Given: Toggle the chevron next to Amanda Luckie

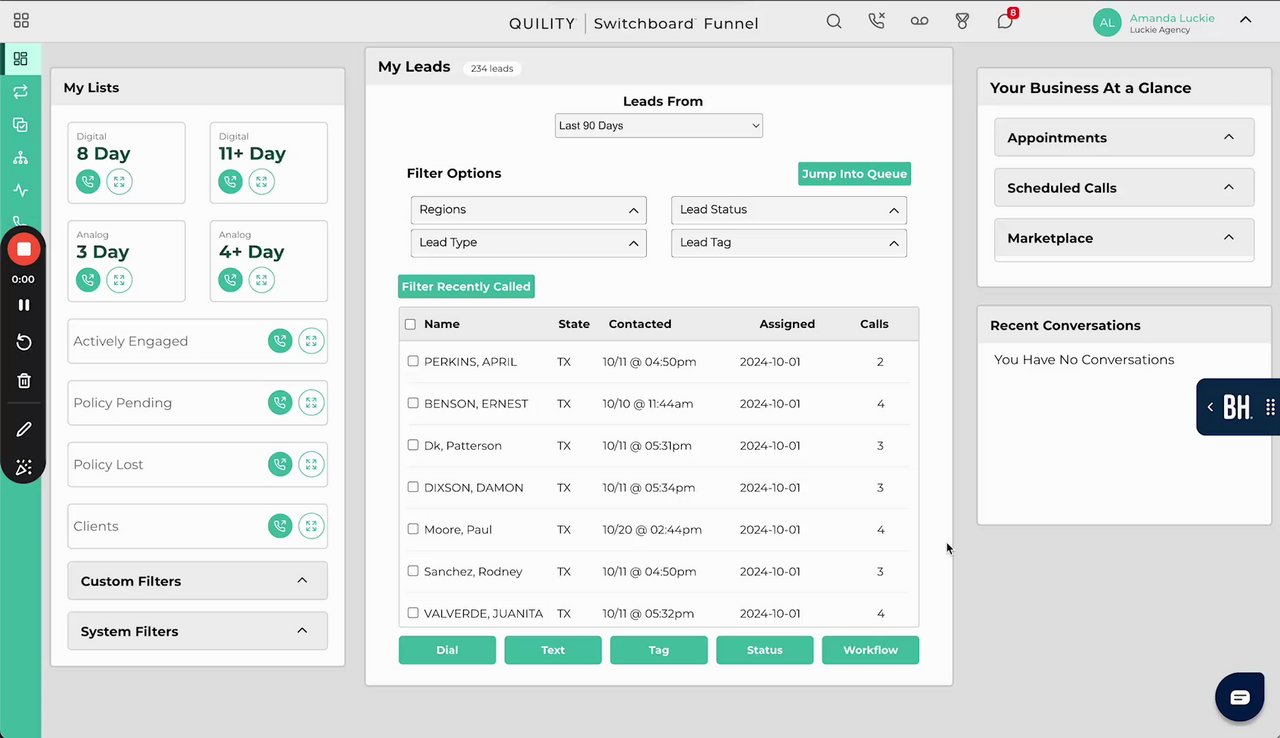Looking at the screenshot, I should pyautogui.click(x=1245, y=20).
